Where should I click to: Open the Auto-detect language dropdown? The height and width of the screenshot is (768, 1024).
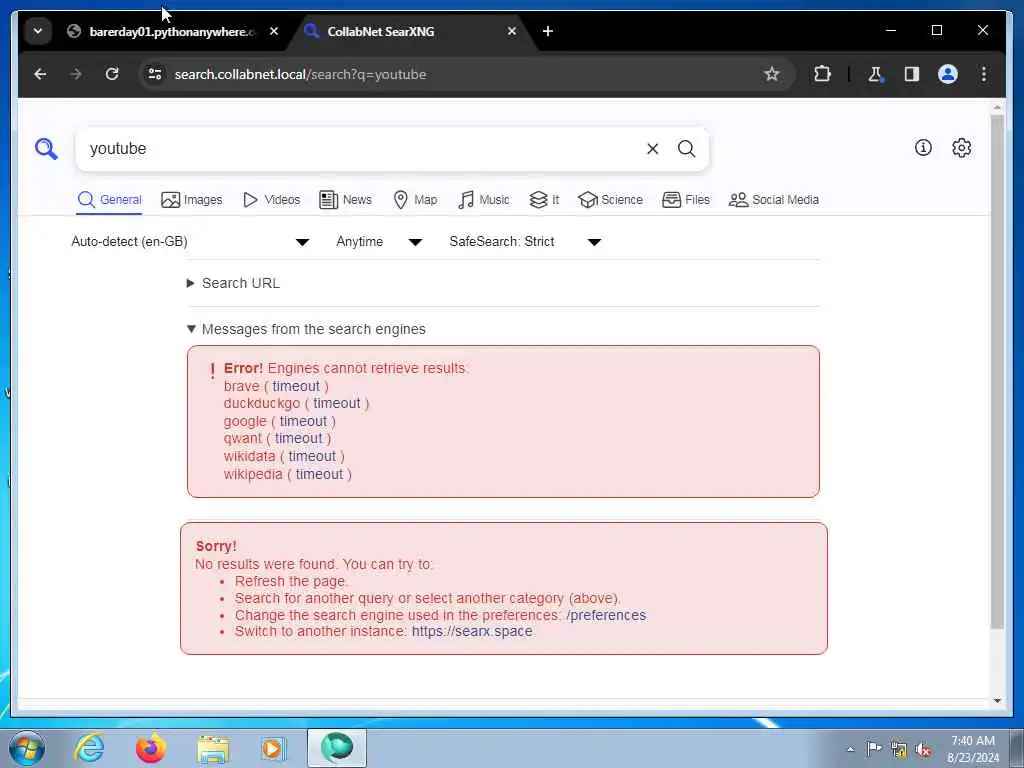point(190,242)
